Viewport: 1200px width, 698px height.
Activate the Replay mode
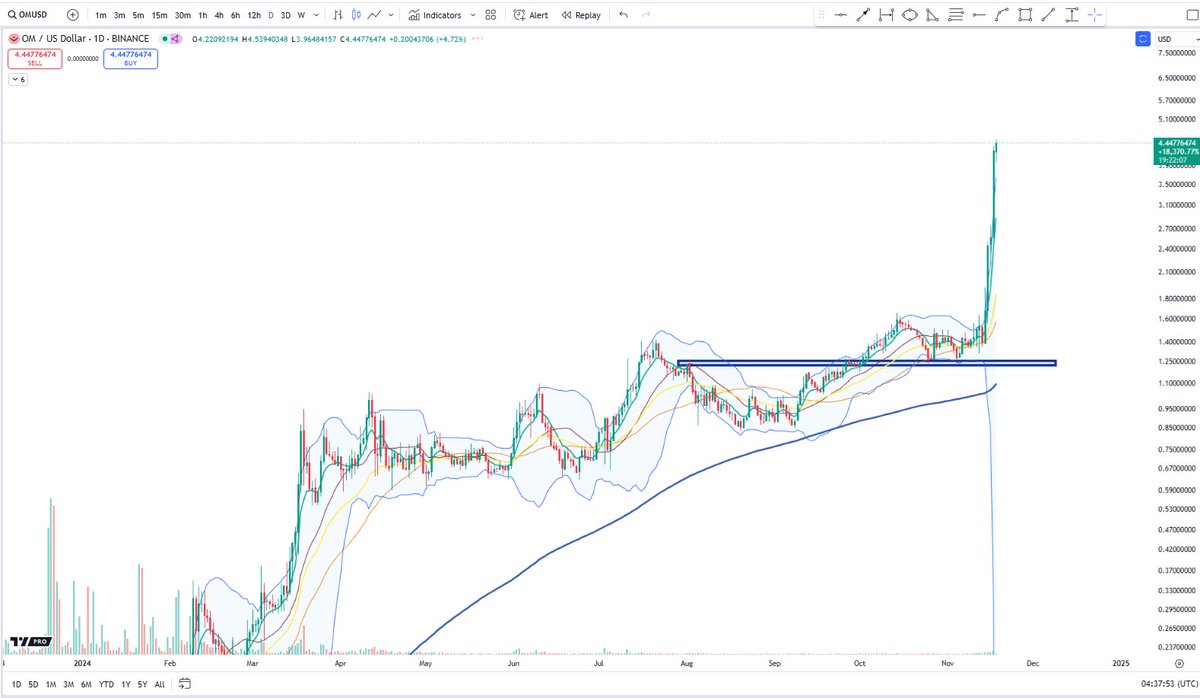click(580, 14)
